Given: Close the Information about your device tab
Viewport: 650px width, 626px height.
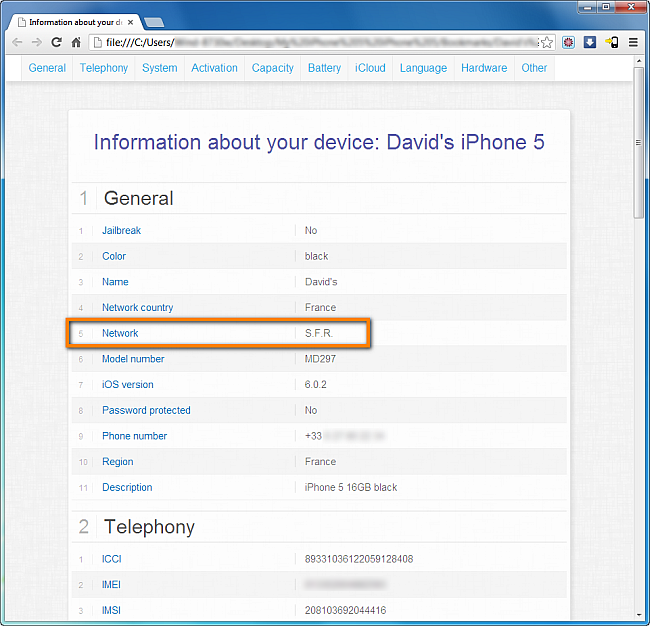Looking at the screenshot, I should pos(131,22).
